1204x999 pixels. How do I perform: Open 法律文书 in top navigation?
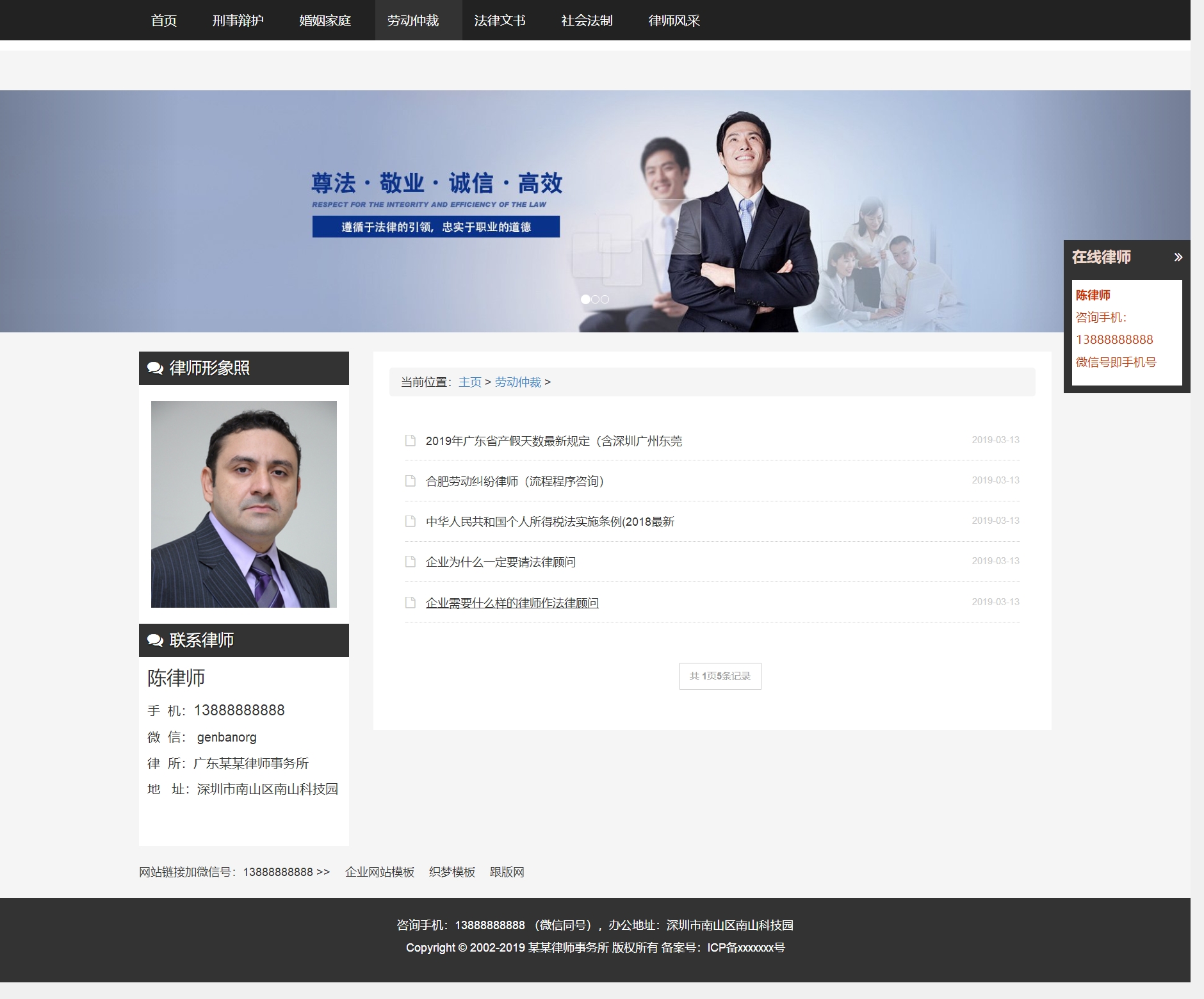click(500, 20)
